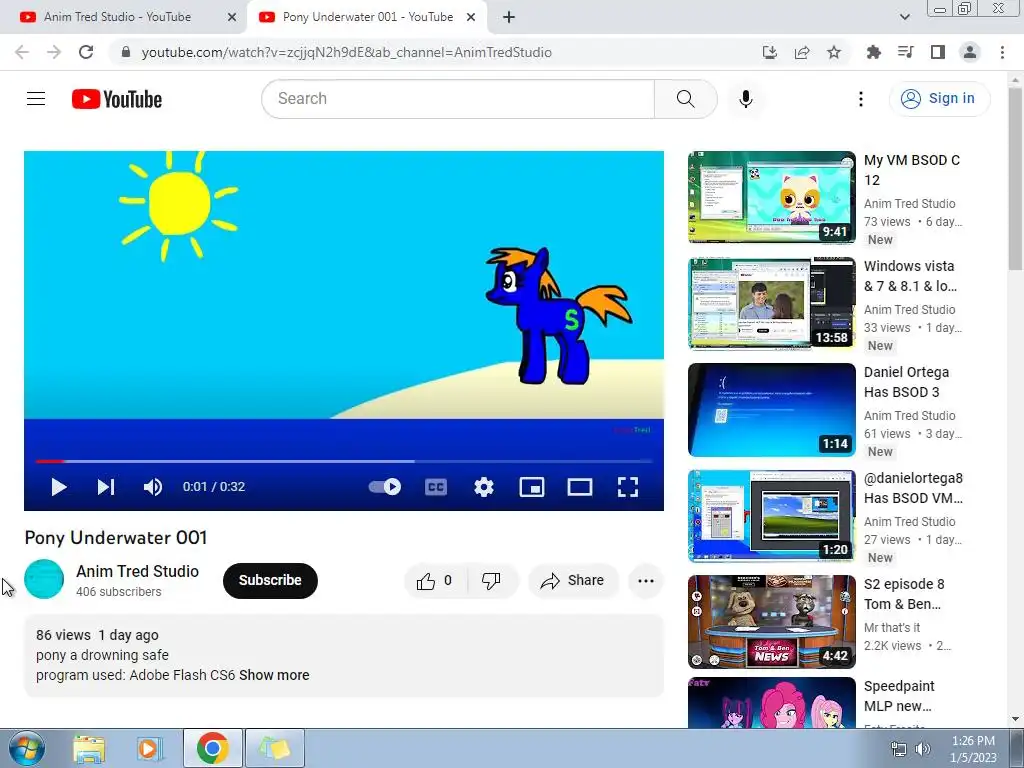Install app from address bar icon

[x=770, y=52]
